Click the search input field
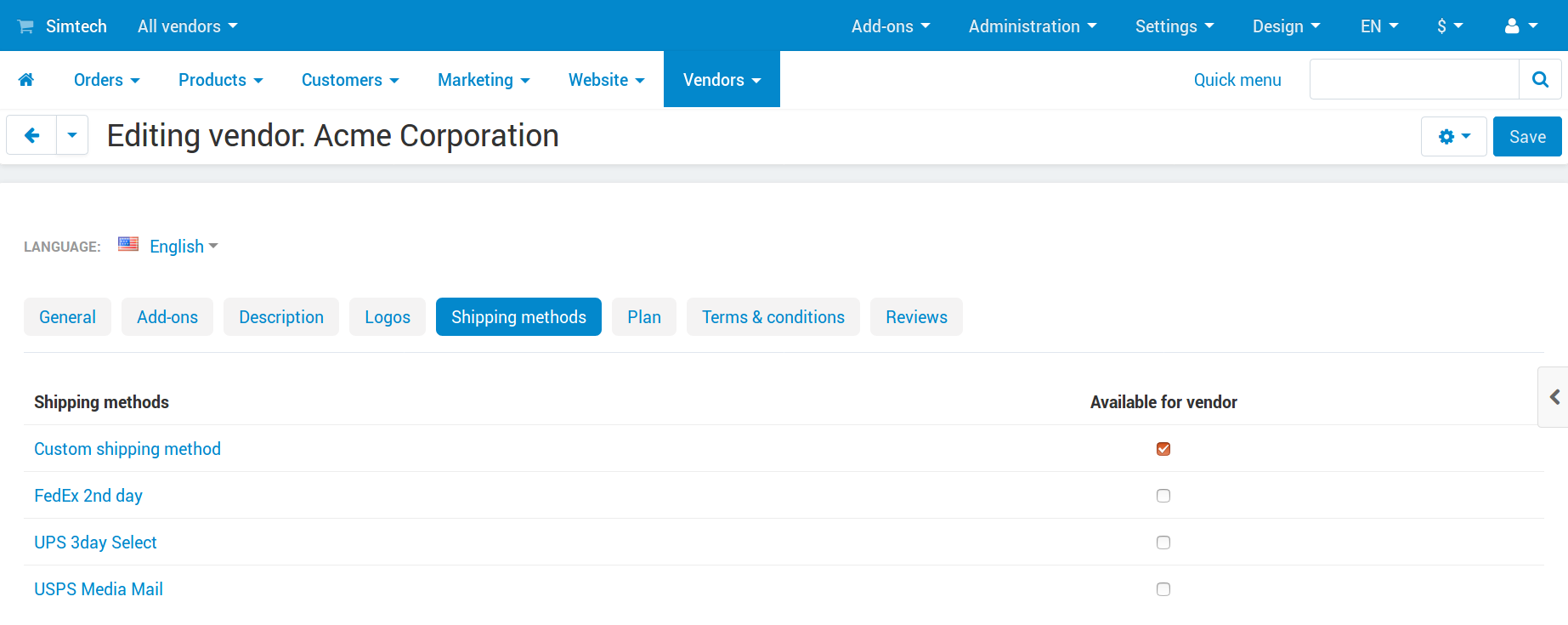 point(1414,79)
